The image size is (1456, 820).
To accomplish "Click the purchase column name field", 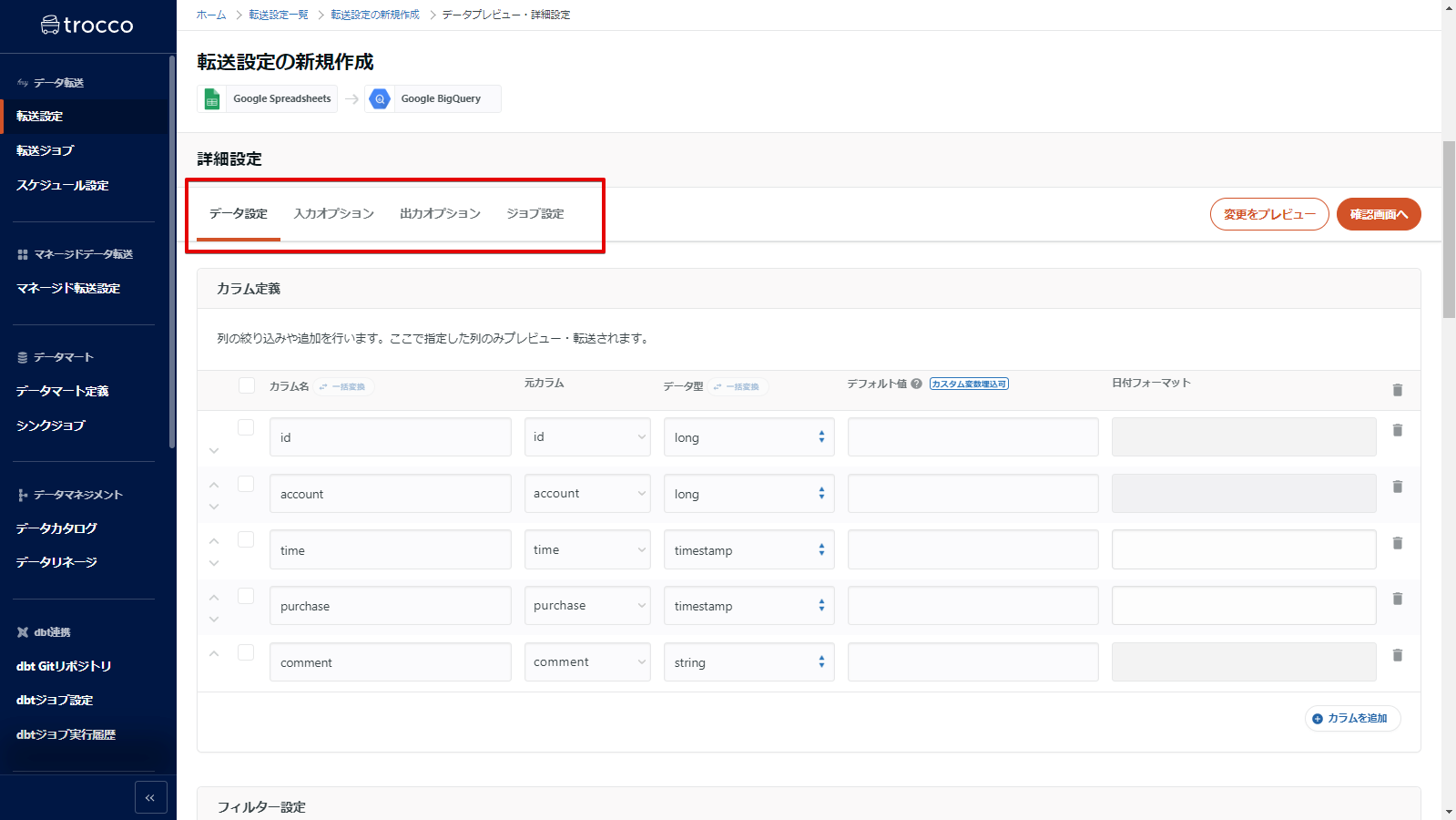I will (x=391, y=606).
